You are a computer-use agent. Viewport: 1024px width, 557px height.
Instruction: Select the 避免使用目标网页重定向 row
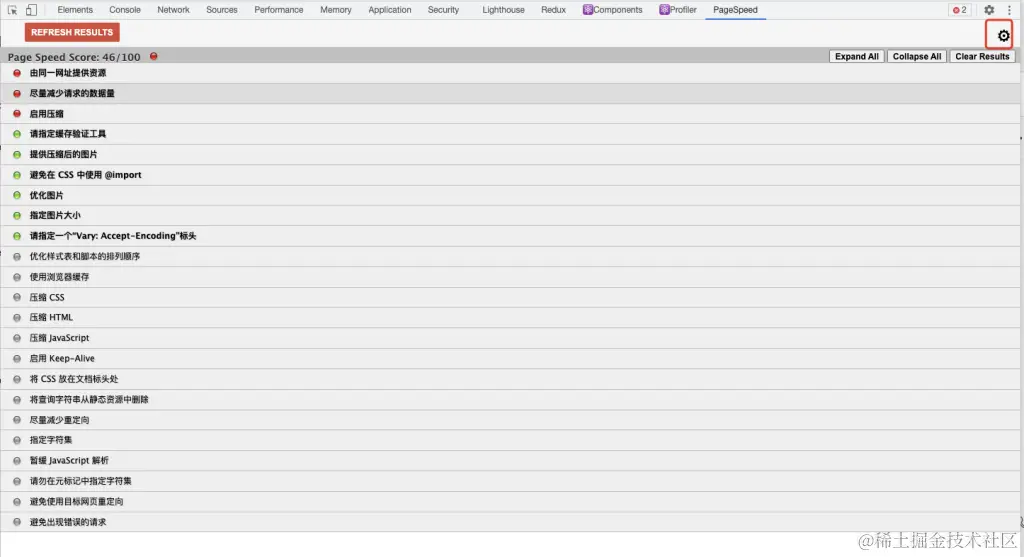click(510, 501)
